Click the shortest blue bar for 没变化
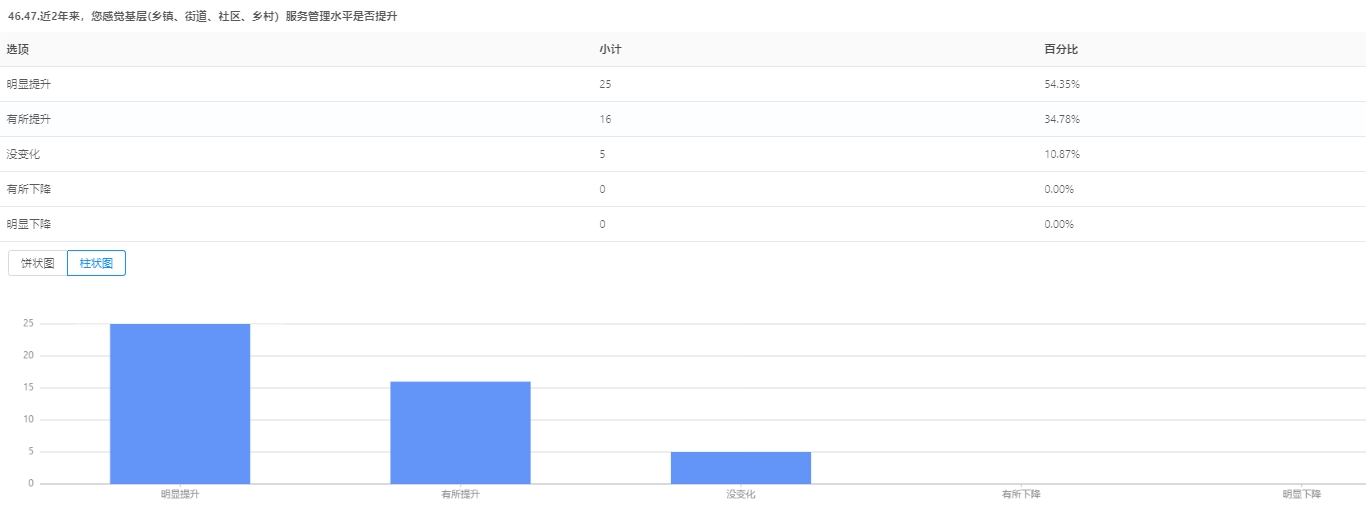1366x521 pixels. pos(740,468)
